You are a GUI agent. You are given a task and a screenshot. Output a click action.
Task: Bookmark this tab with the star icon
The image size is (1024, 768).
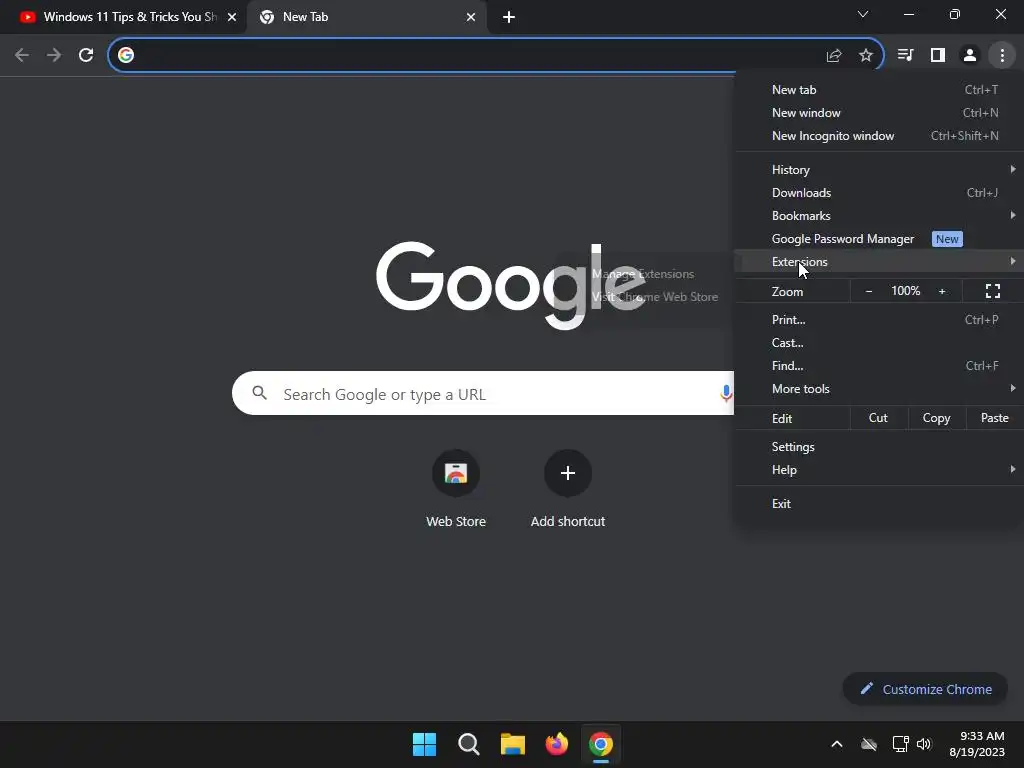coord(865,56)
